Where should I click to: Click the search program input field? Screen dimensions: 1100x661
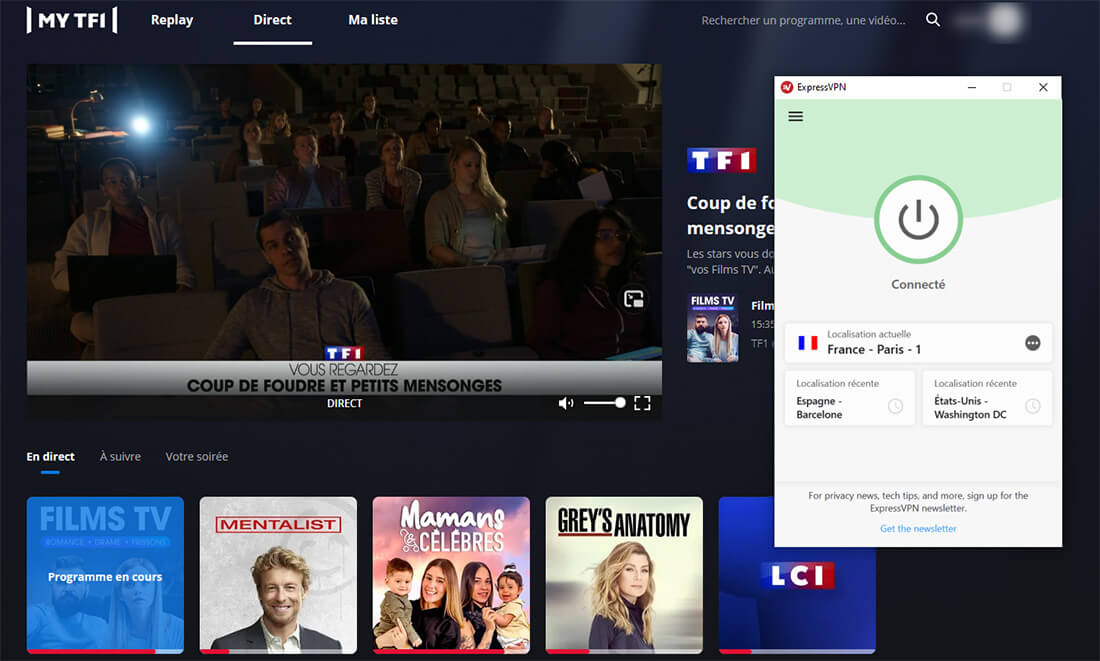(803, 20)
